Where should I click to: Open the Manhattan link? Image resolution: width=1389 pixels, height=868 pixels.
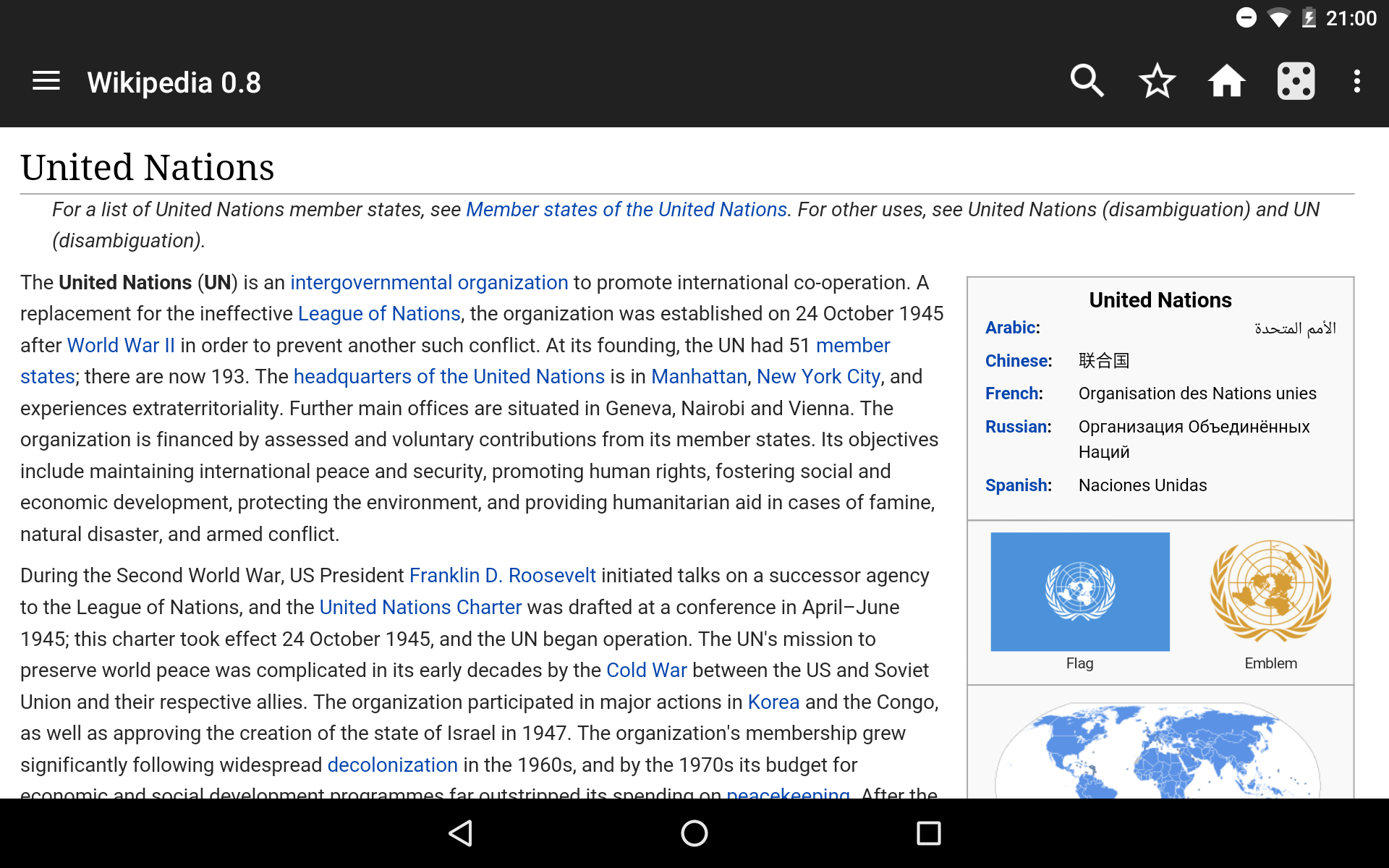click(x=699, y=376)
